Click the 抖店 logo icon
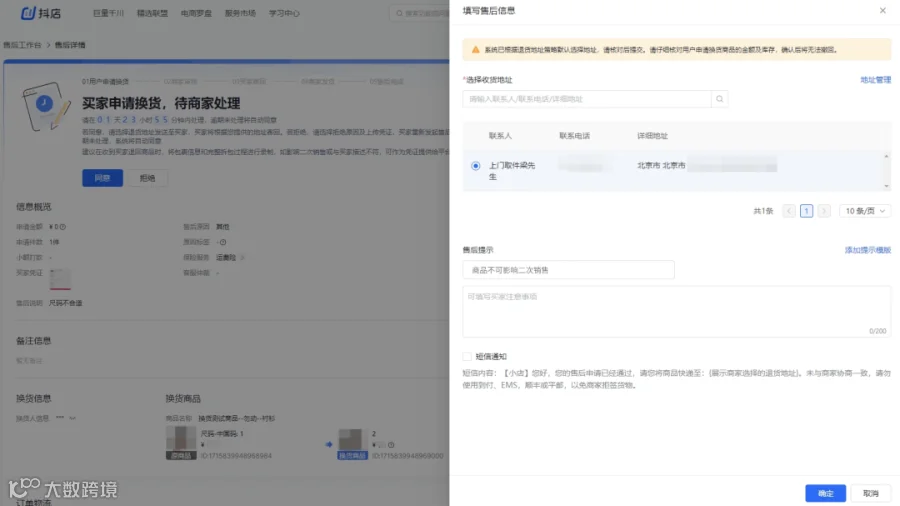The height and width of the screenshot is (506, 900). 28,13
